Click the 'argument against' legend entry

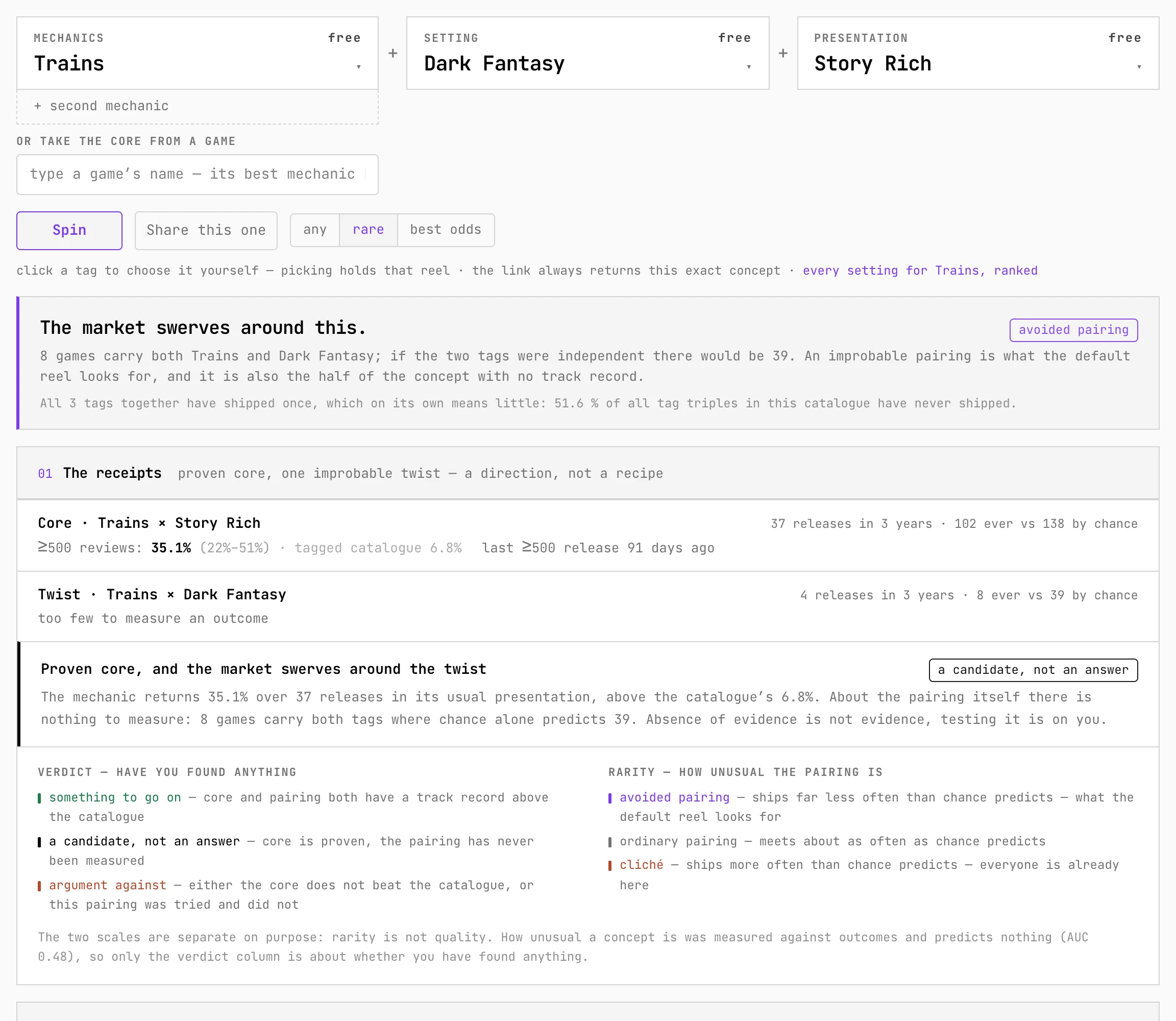108,885
